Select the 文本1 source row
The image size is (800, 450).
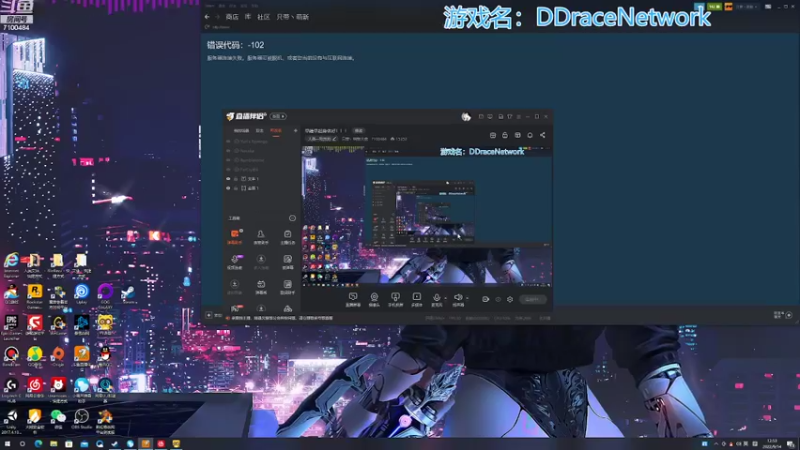262,179
